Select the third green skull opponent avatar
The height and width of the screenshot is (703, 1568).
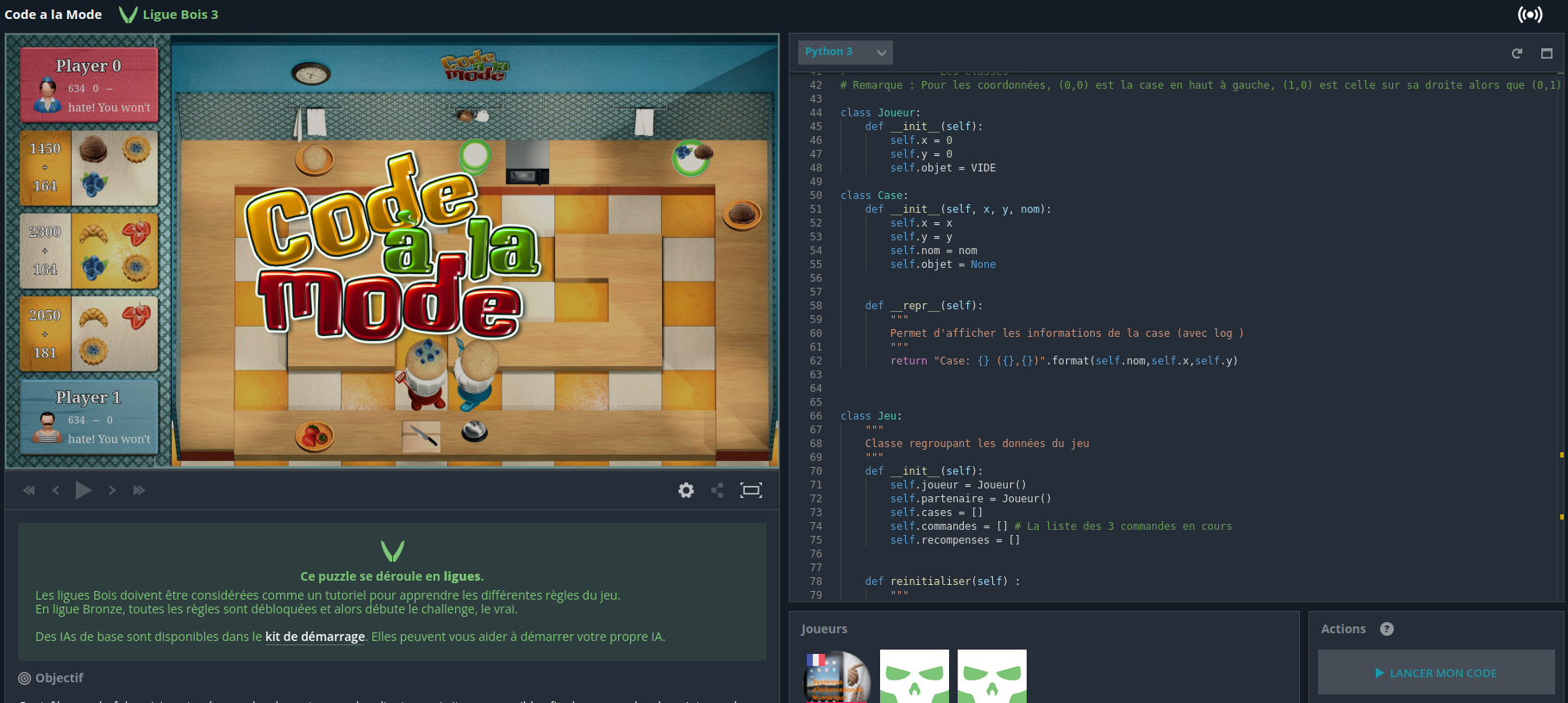pyautogui.click(x=992, y=677)
